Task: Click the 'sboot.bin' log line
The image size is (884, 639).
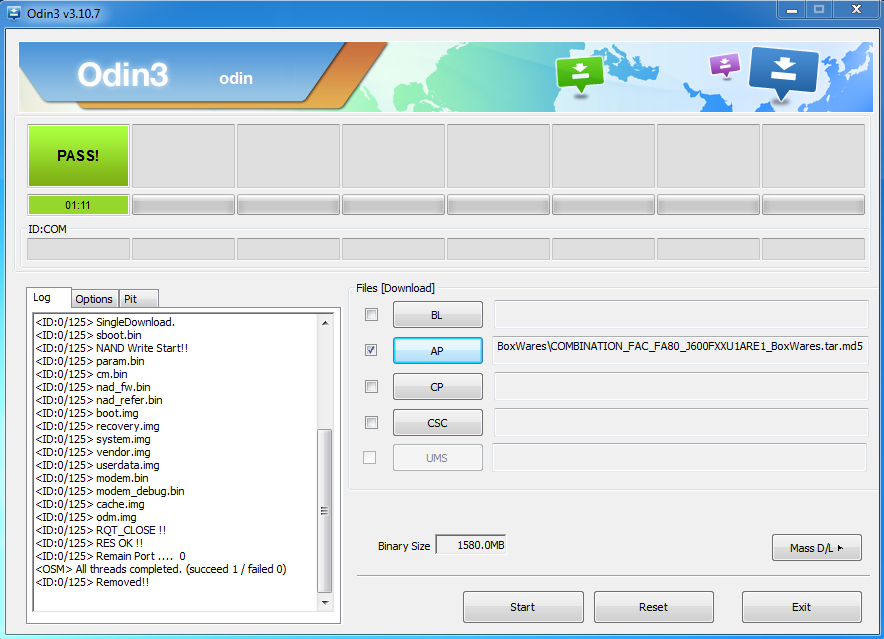Action: (89, 335)
